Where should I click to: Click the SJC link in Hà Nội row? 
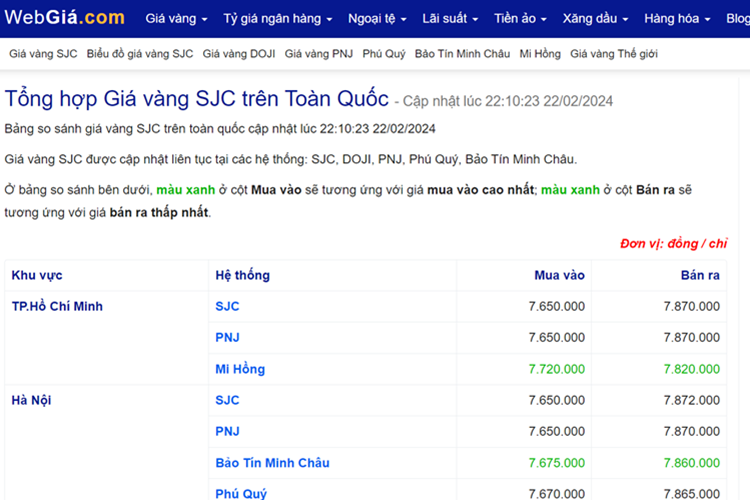(227, 400)
